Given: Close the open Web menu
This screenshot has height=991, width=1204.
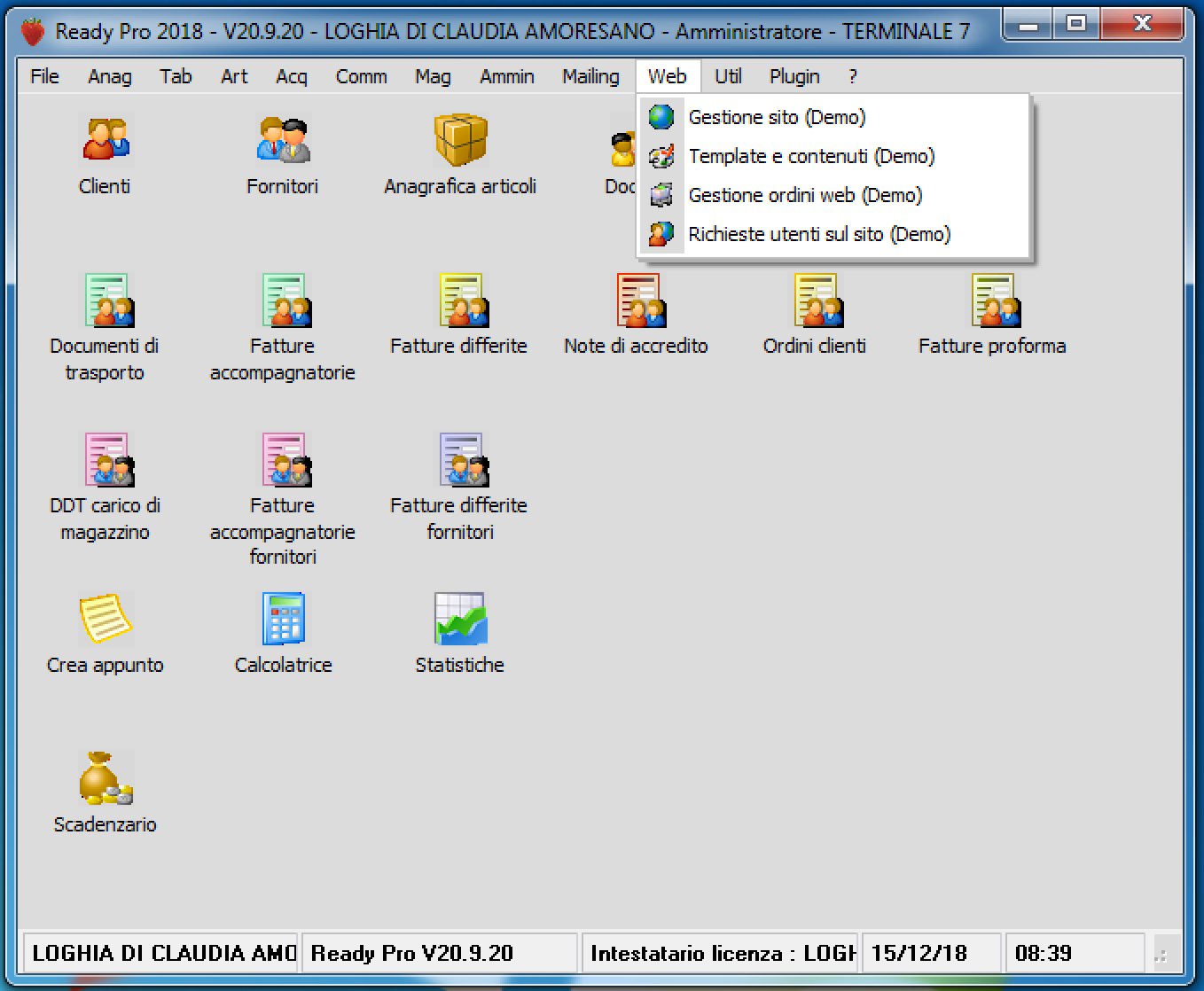Looking at the screenshot, I should (668, 76).
